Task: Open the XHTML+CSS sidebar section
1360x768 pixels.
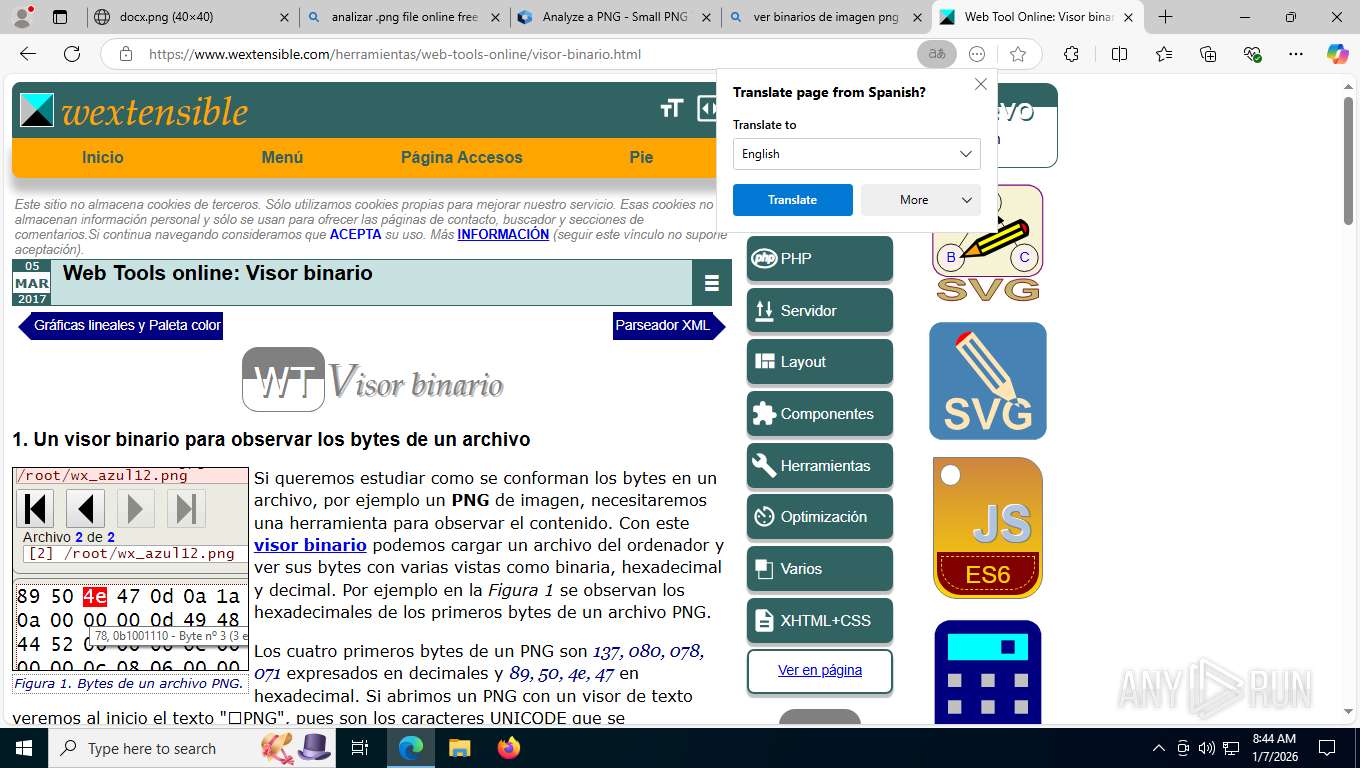Action: (x=820, y=620)
